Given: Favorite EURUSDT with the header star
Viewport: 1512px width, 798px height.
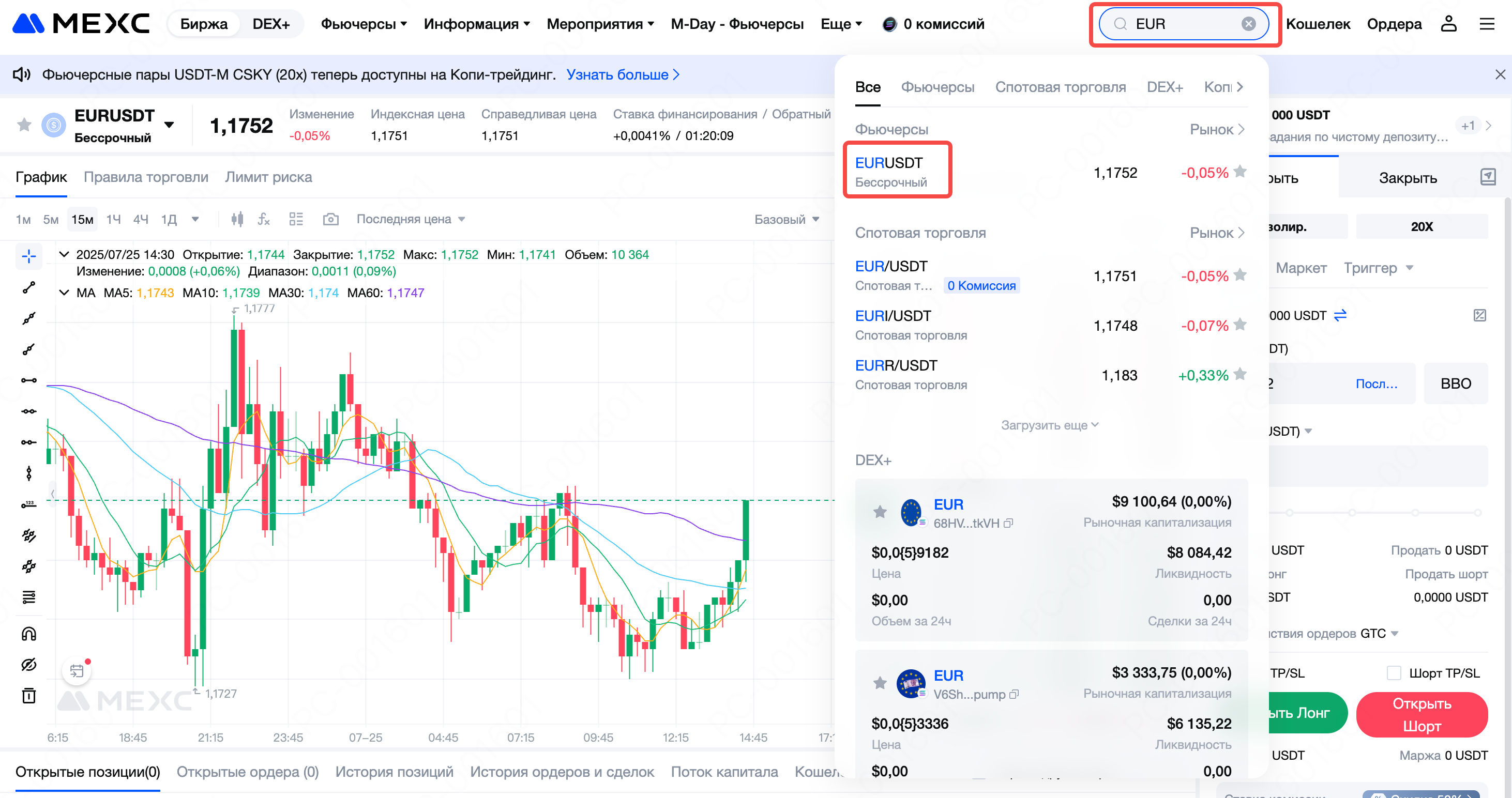Looking at the screenshot, I should [24, 125].
